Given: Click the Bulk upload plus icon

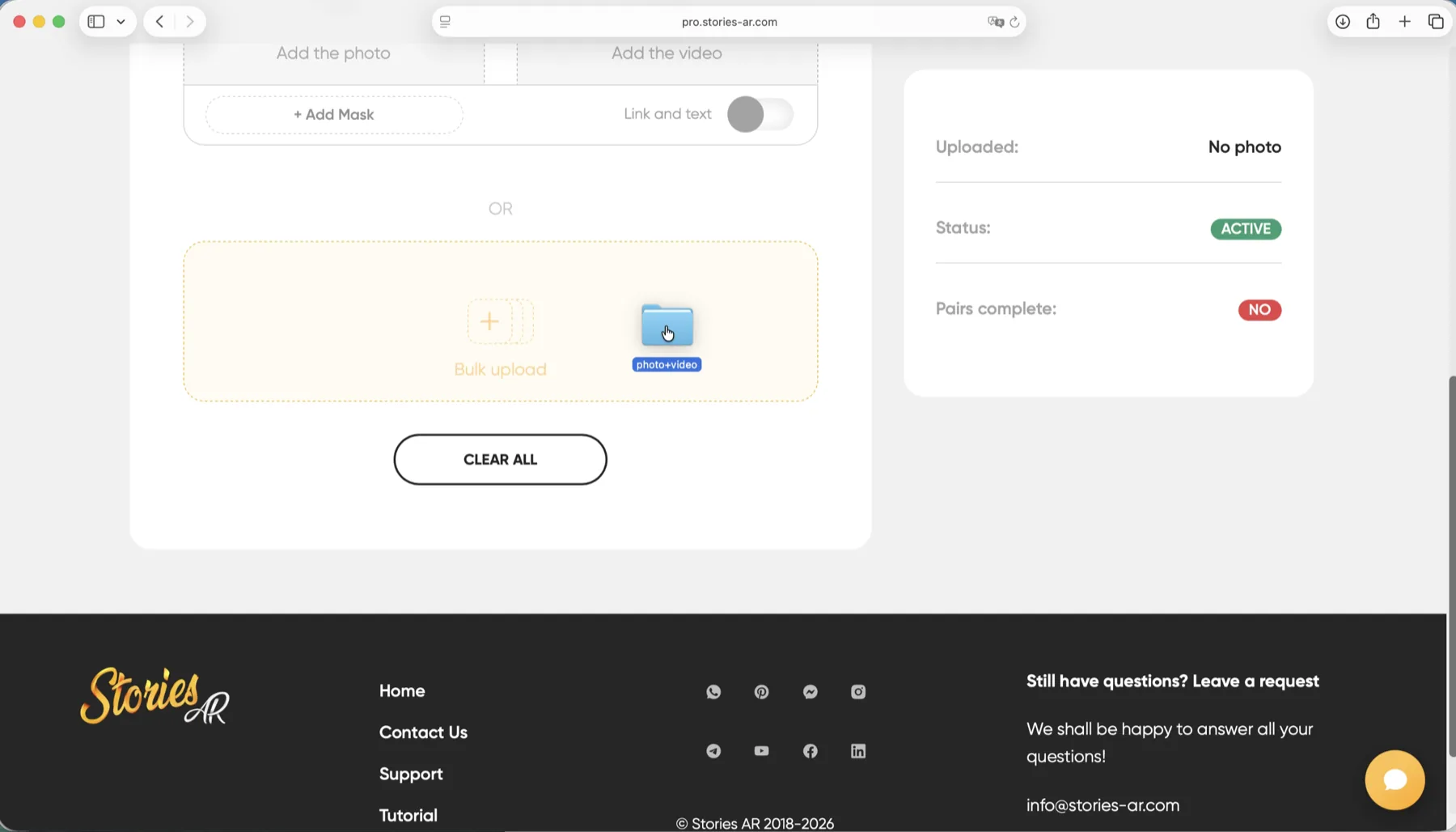Looking at the screenshot, I should (489, 321).
